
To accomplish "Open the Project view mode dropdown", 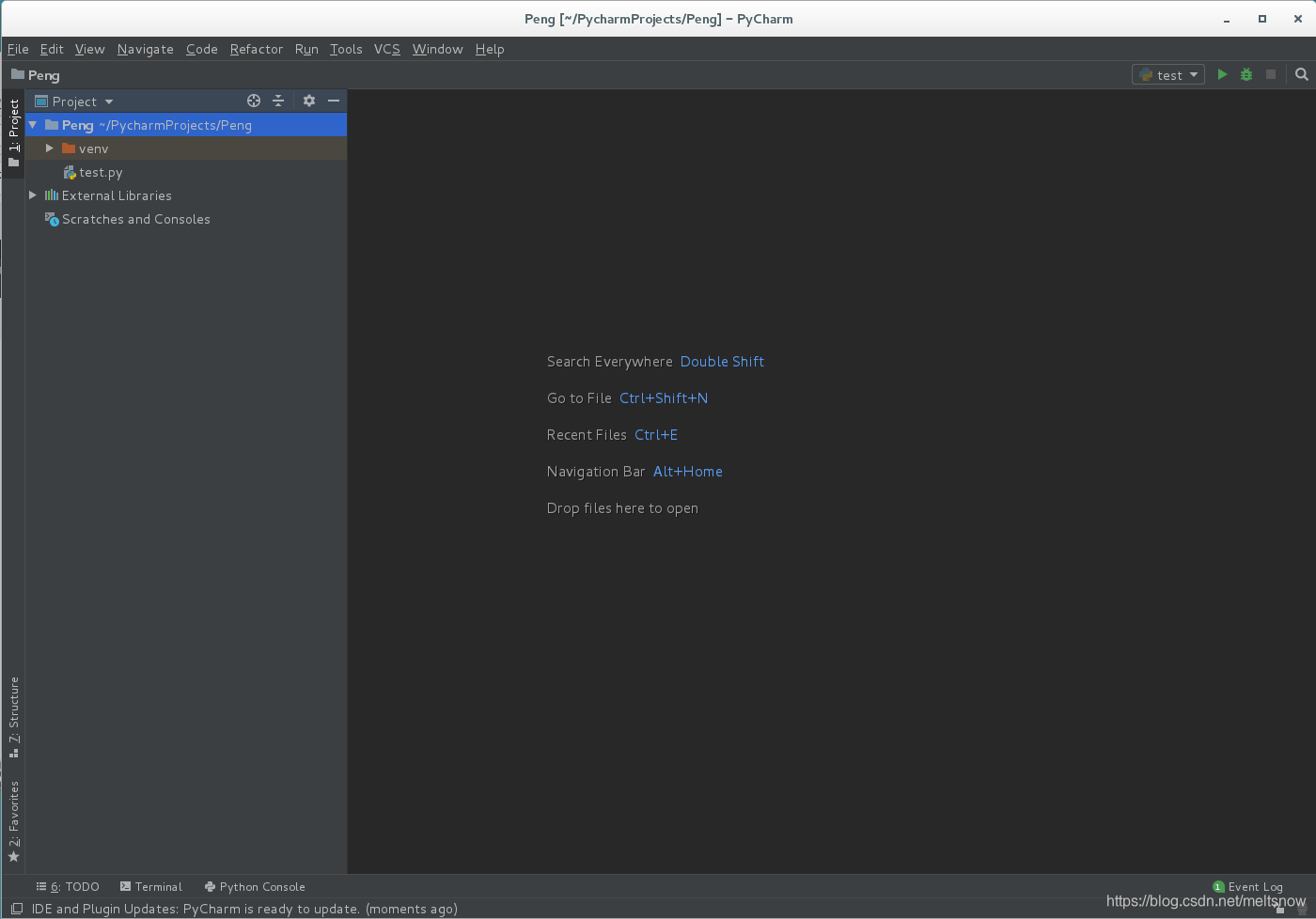I will coord(83,101).
